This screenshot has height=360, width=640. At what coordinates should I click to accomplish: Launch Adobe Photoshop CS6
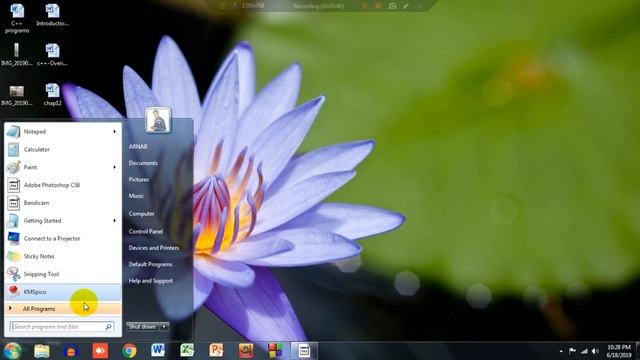tap(62, 185)
